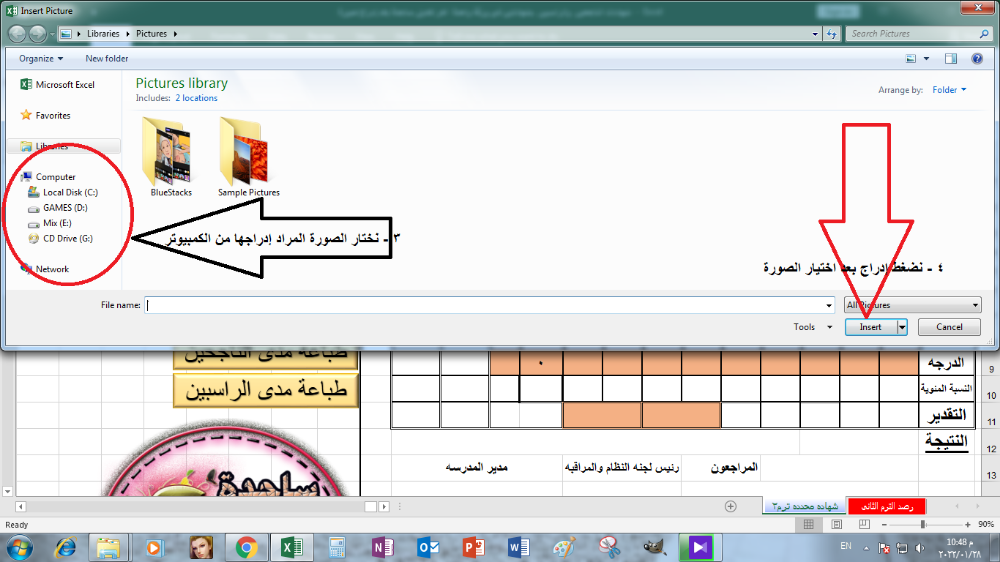
Task: Select CD Drive (G:)
Action: click(x=61, y=239)
